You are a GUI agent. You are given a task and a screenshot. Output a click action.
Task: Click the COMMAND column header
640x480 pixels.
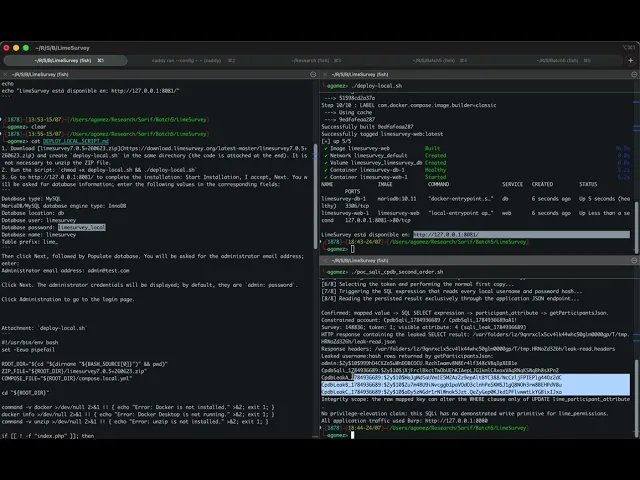point(438,184)
